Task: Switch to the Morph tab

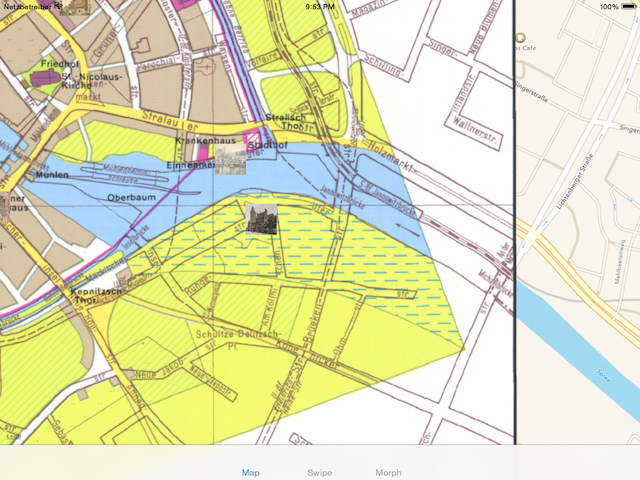Action: click(x=388, y=473)
